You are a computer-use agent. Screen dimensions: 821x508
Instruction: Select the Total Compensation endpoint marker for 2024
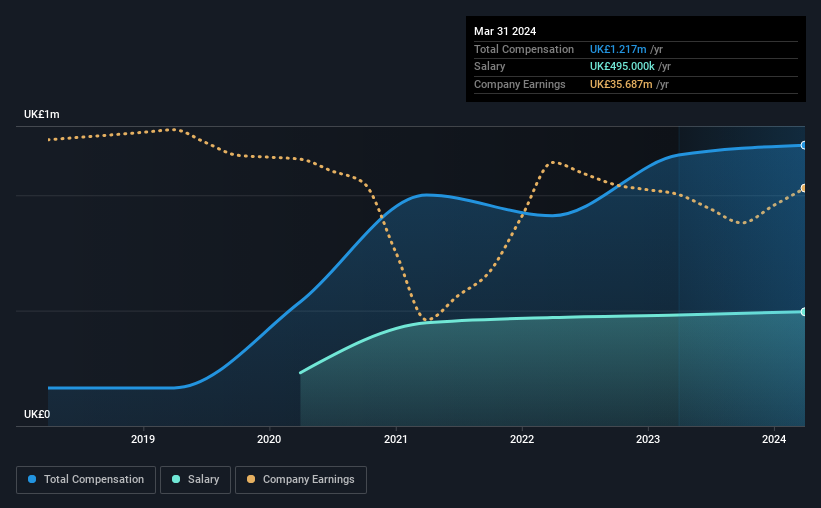pyautogui.click(x=804, y=145)
